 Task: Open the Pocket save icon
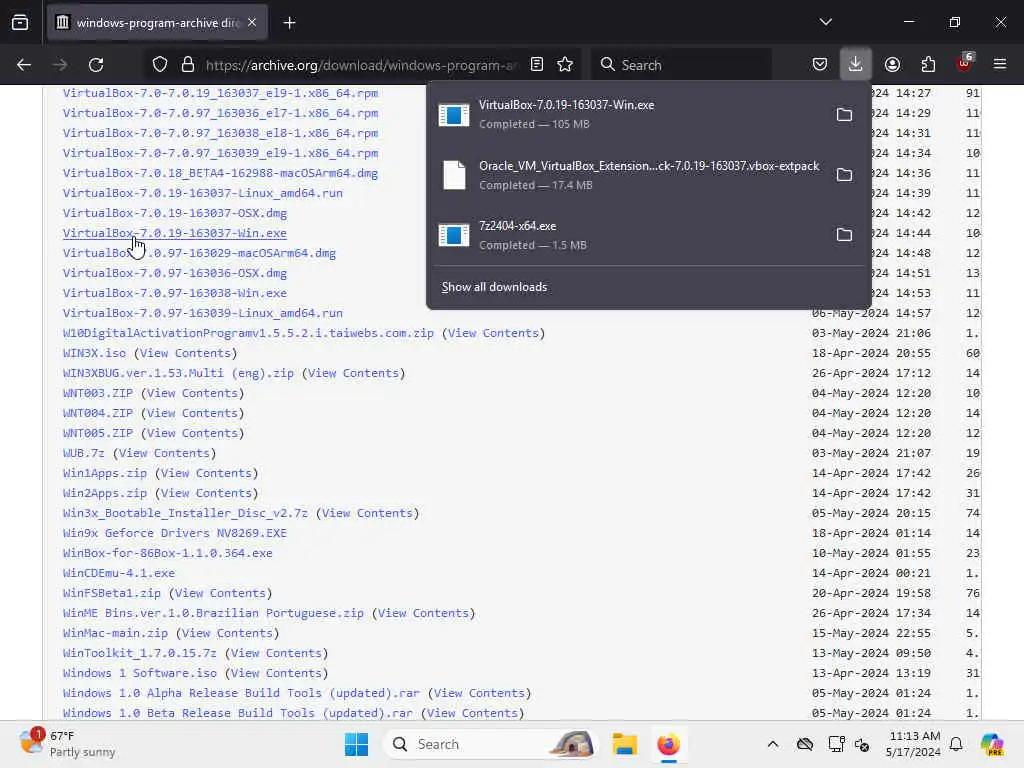pyautogui.click(x=820, y=65)
